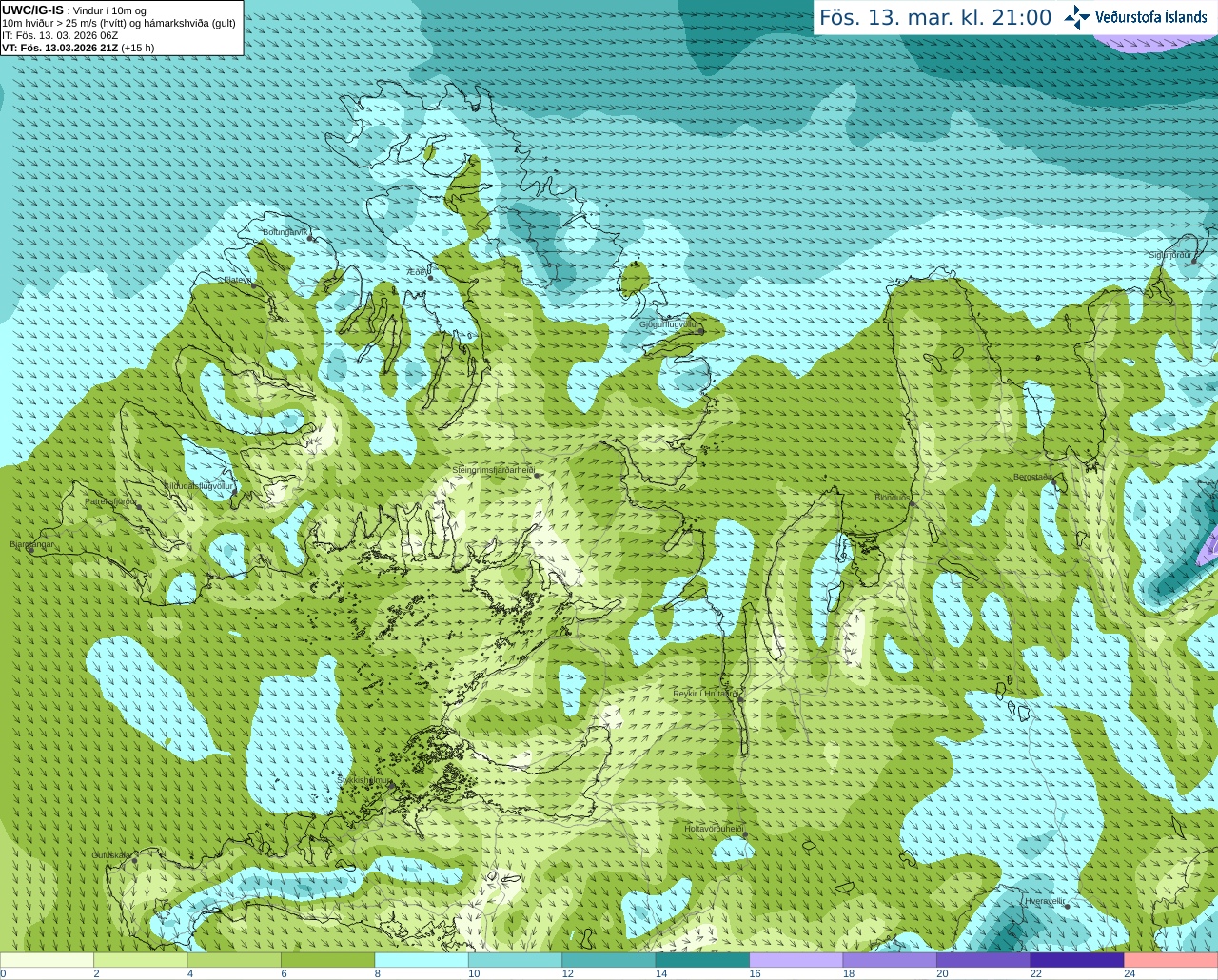The width and height of the screenshot is (1218, 980).
Task: Select the 16–18 m/s legend color
Action: click(796, 960)
